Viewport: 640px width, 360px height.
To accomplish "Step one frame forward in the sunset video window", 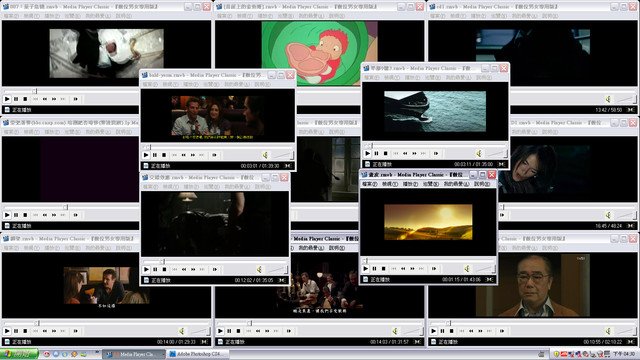I will pyautogui.click(x=434, y=269).
